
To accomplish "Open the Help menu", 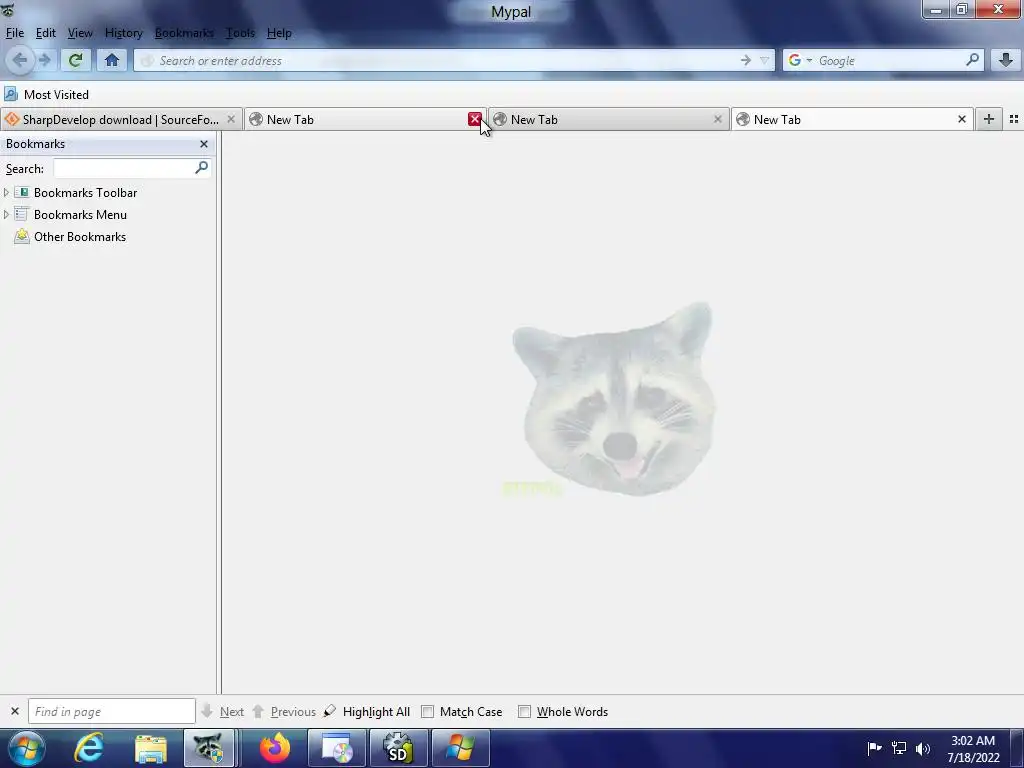I will click(x=279, y=33).
